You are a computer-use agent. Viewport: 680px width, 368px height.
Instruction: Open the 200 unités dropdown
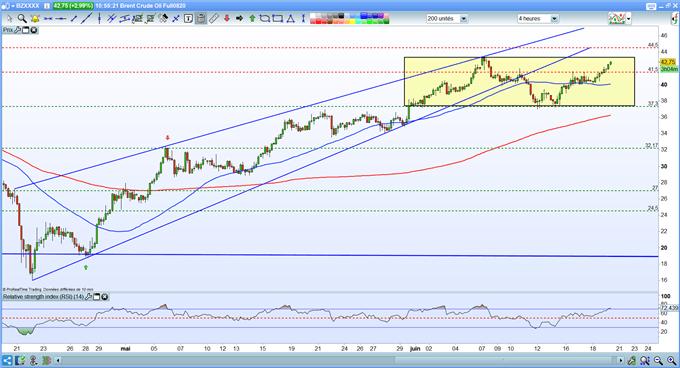tap(464, 19)
